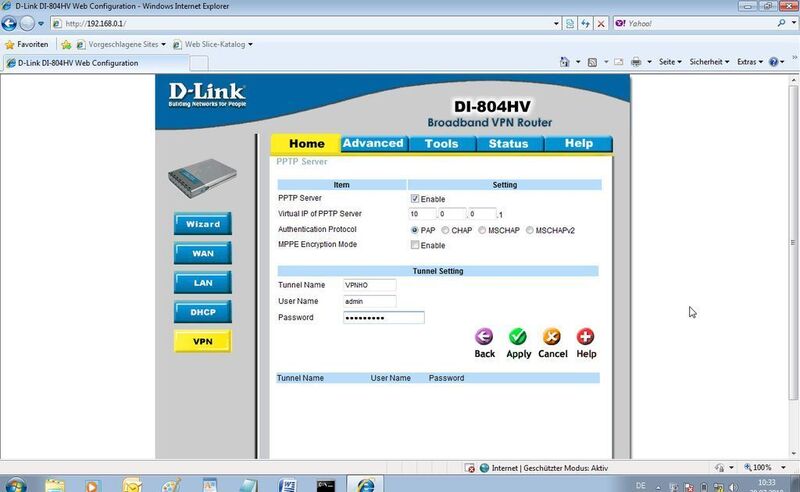This screenshot has width=800, height=492.
Task: Click the browser forward navigation arrow
Action: click(27, 23)
